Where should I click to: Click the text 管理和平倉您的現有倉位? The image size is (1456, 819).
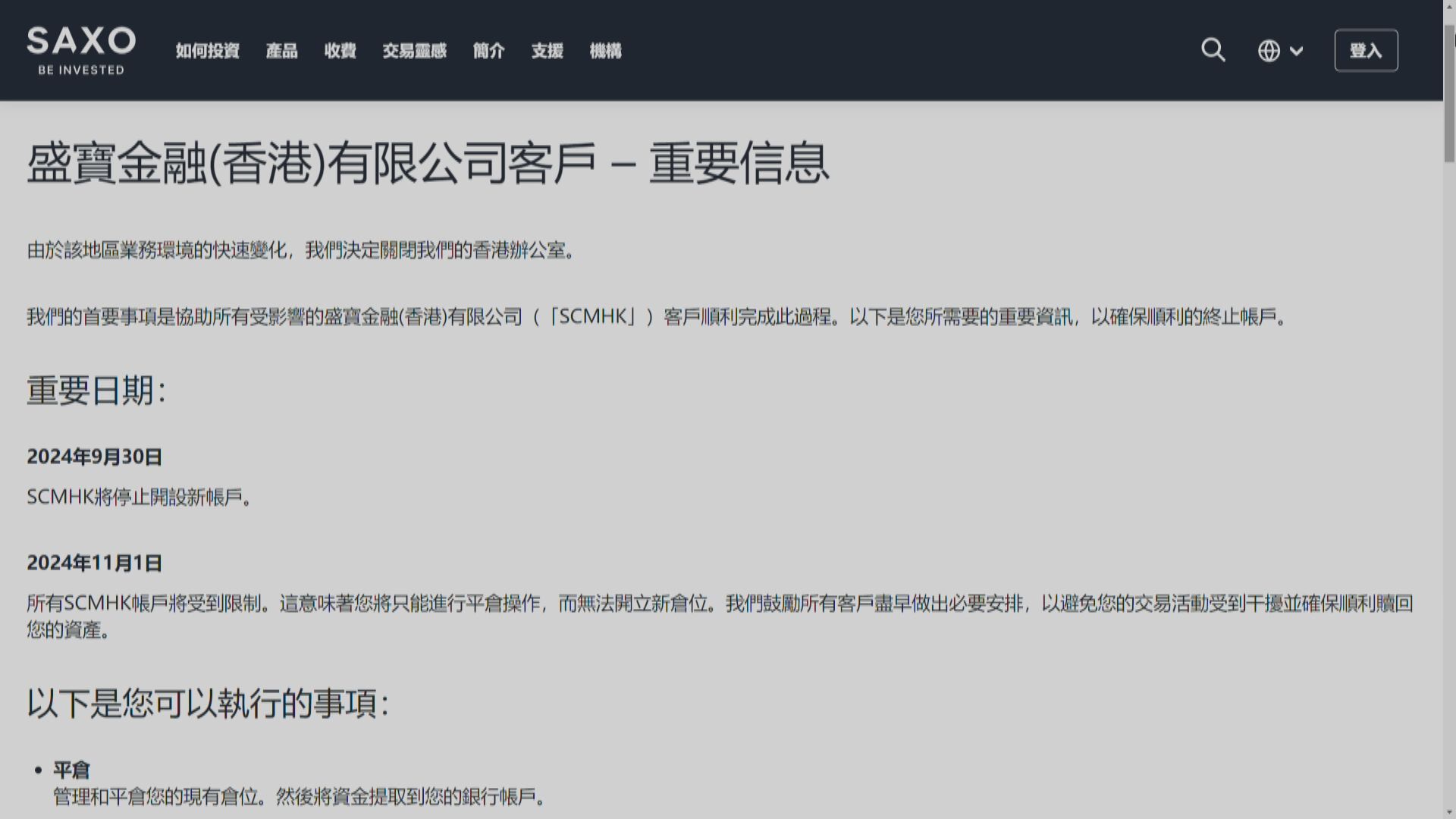156,797
